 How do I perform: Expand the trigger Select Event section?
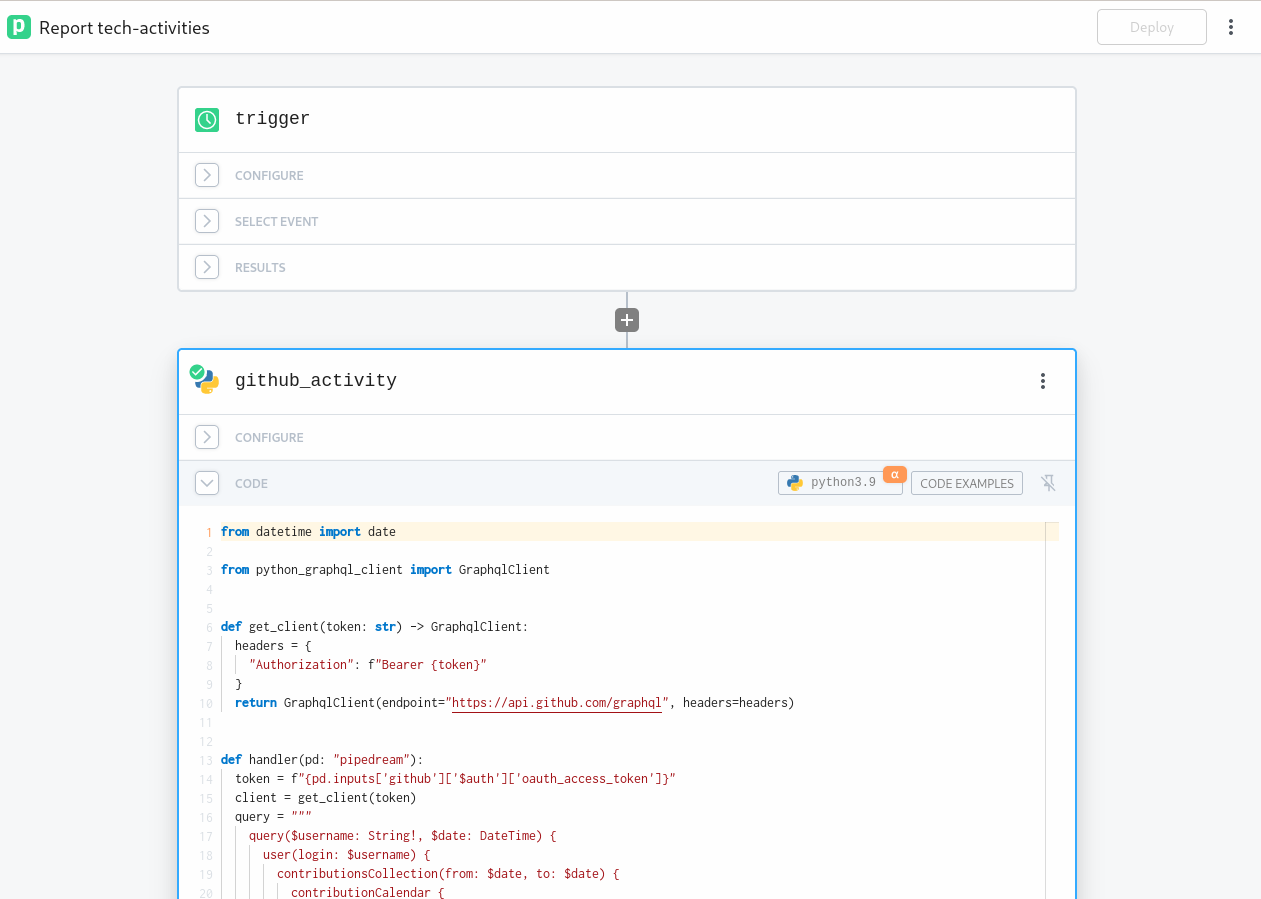click(207, 221)
